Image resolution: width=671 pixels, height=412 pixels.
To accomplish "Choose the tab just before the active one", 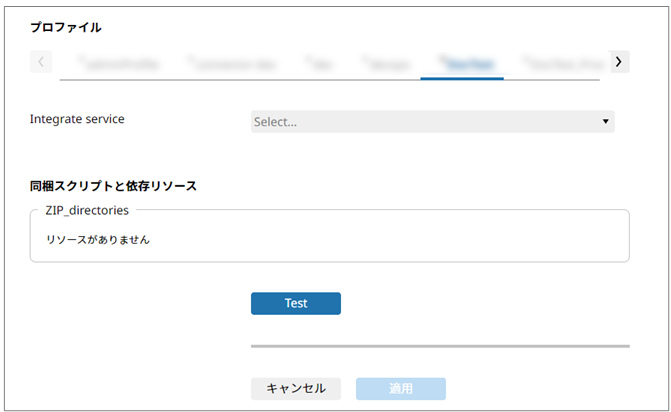I will [x=385, y=62].
